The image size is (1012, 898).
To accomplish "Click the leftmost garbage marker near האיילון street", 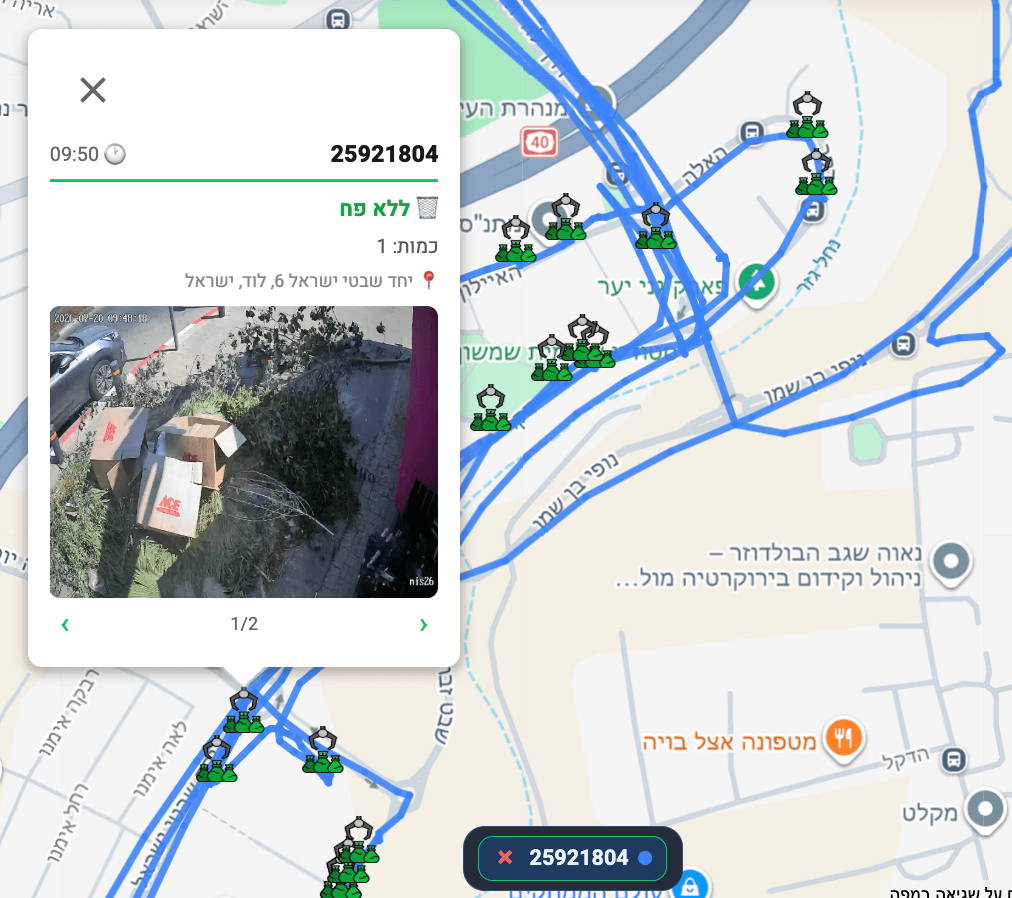I will click(515, 239).
